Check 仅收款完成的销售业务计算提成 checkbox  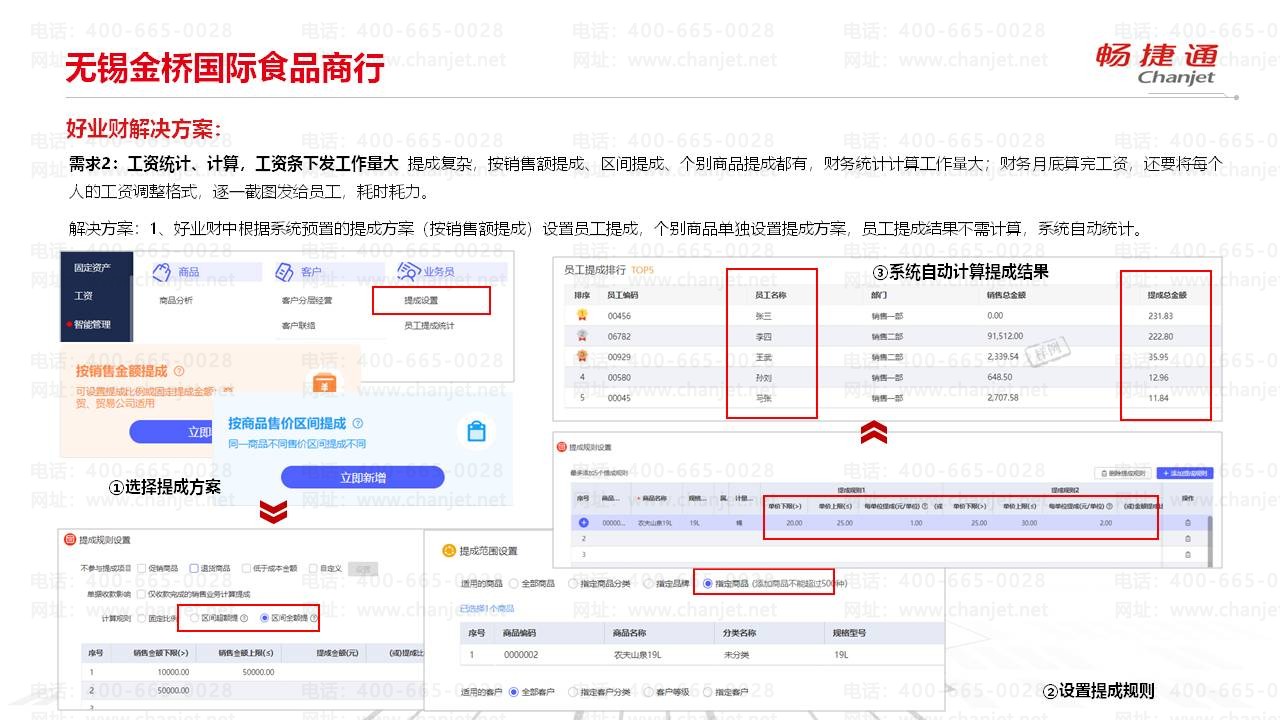[141, 593]
